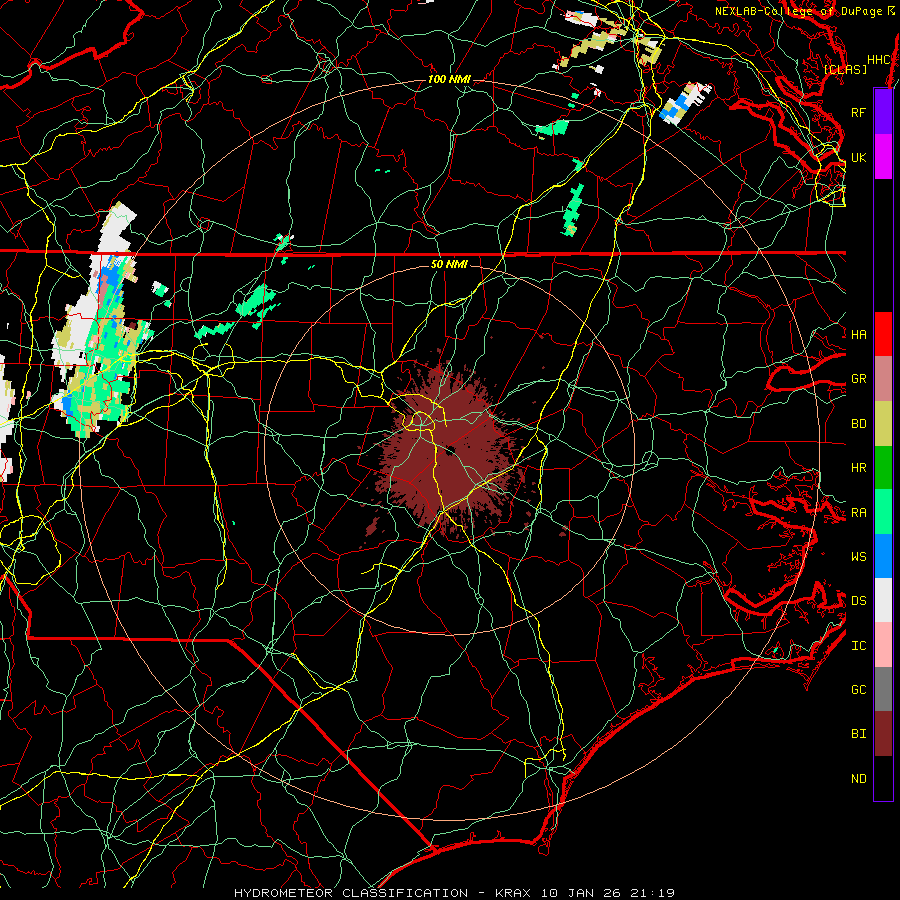The image size is (900, 900).
Task: Click the BI dark red legend swatch
Action: [883, 734]
